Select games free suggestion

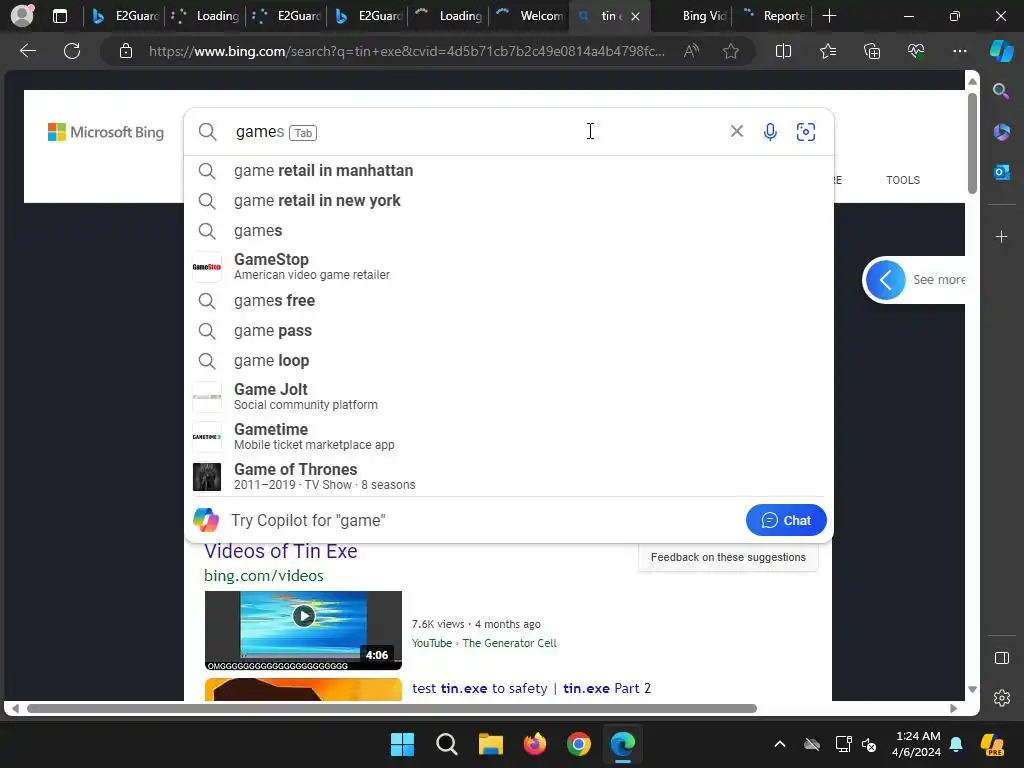[509, 300]
